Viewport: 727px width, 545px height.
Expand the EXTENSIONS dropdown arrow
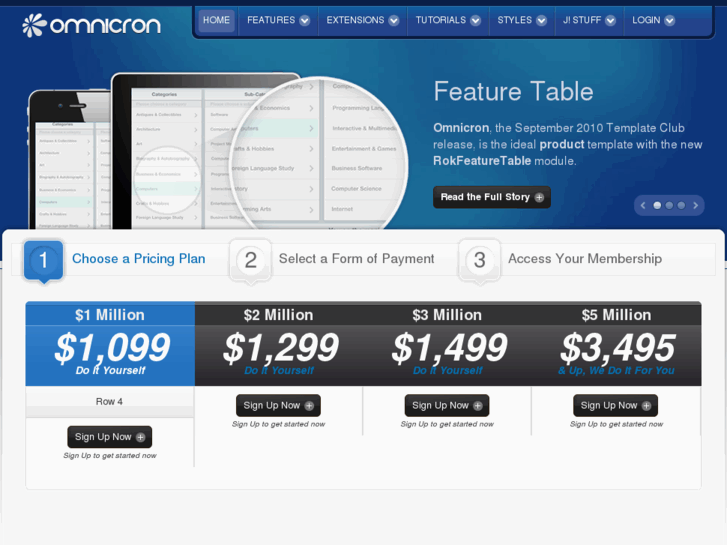click(x=394, y=20)
